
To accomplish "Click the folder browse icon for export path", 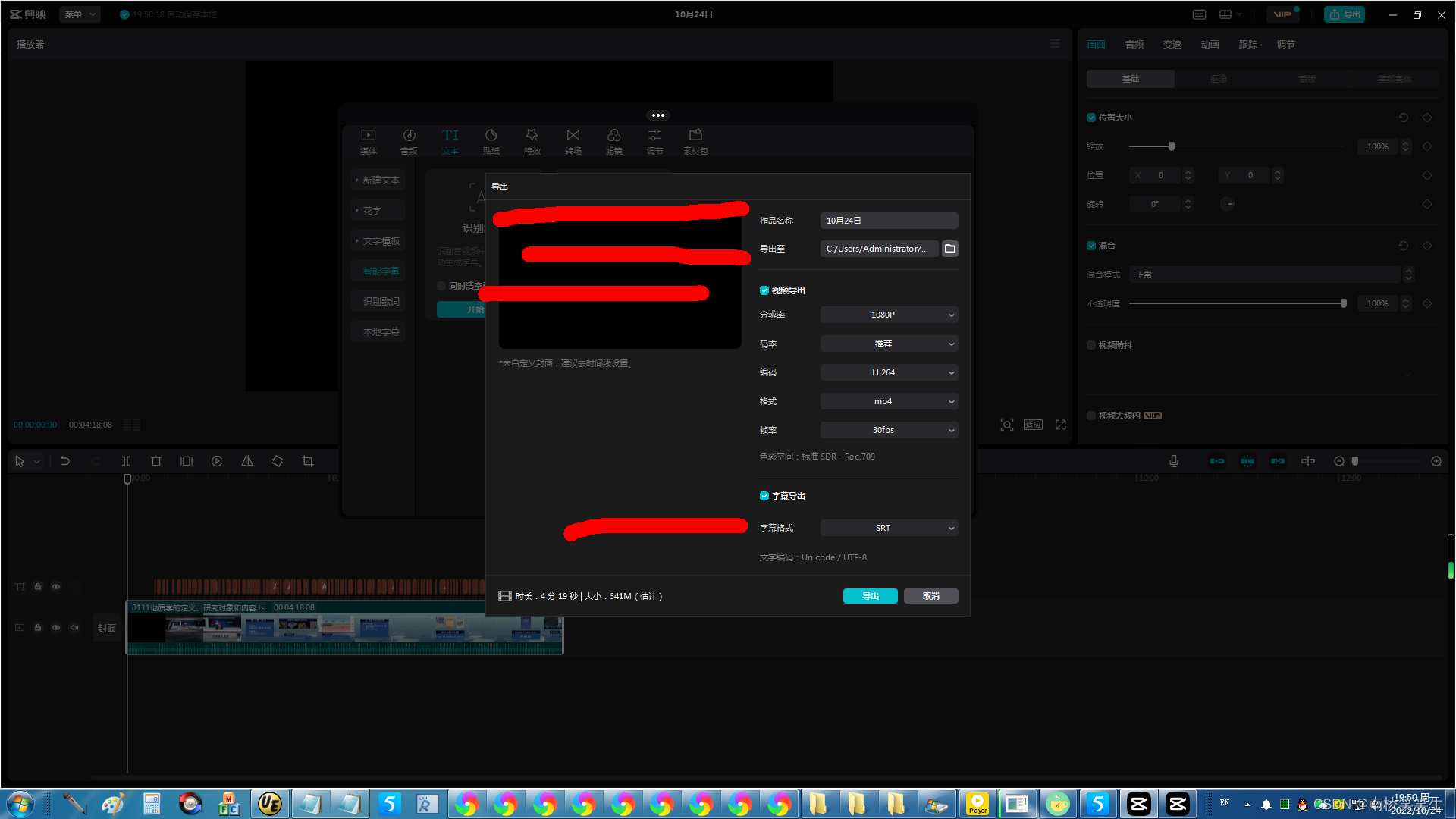I will [x=949, y=249].
